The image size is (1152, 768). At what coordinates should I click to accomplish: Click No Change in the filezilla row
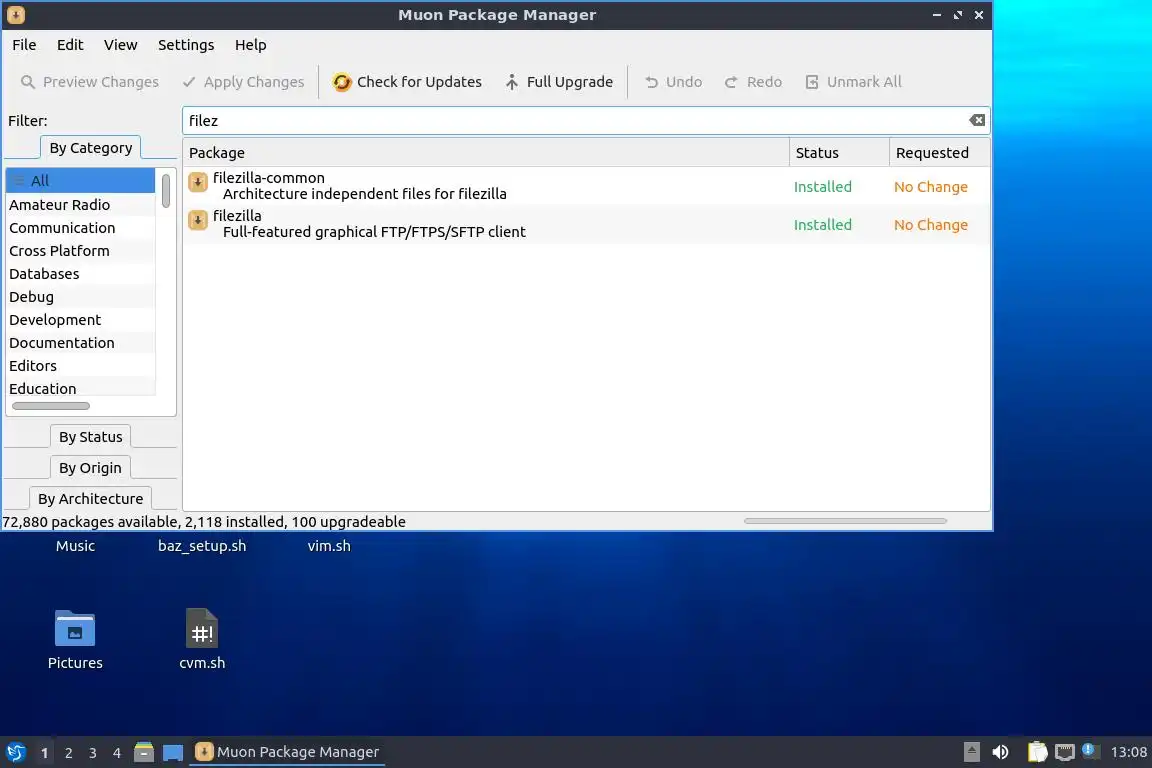930,225
